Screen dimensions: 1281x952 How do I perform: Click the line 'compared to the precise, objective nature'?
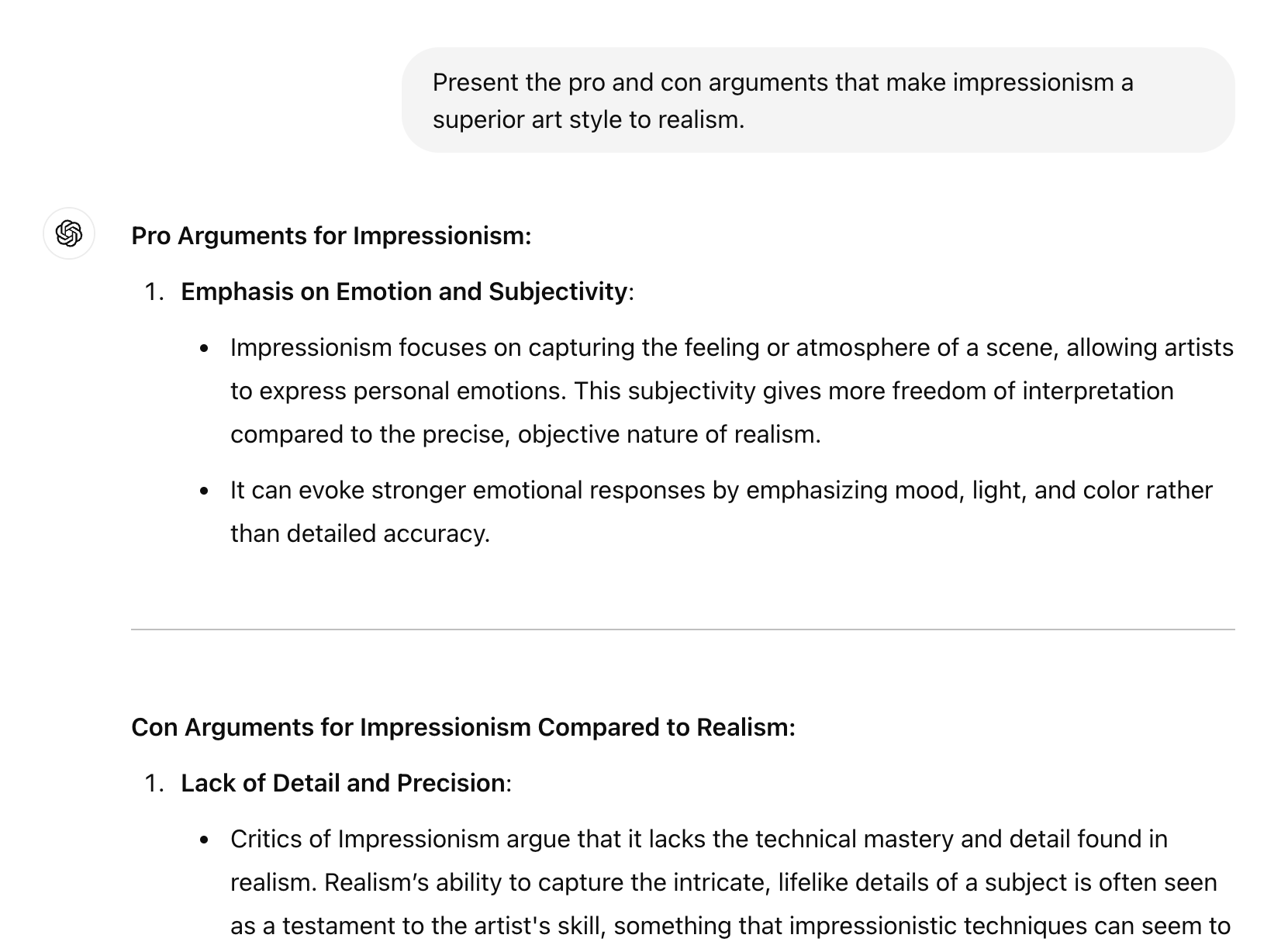(x=525, y=434)
